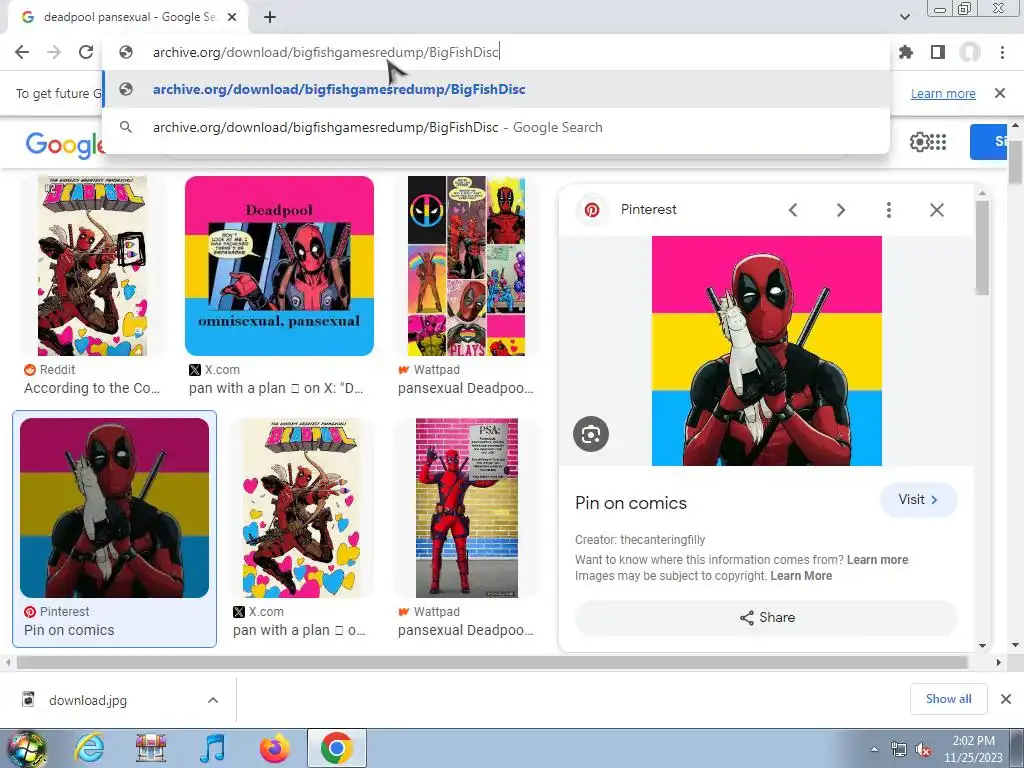Toggle the side panel icon

pos(938,52)
